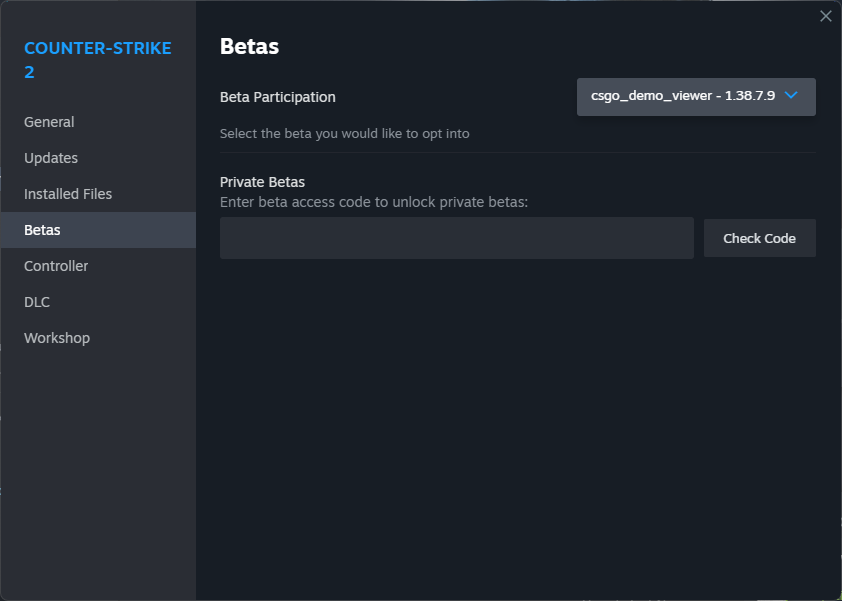Click the blue chevron in the beta dropdown
Viewport: 842px width, 601px height.
[x=791, y=96]
